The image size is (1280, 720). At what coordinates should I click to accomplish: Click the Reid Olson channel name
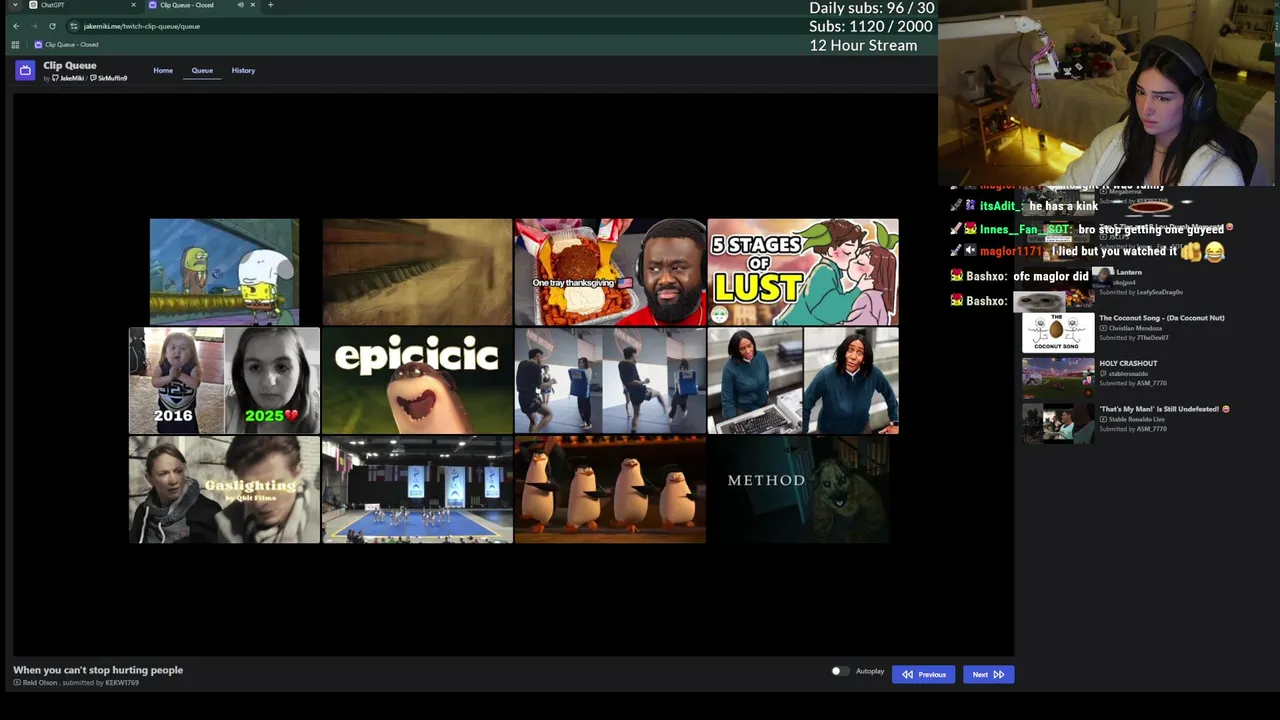click(40, 683)
